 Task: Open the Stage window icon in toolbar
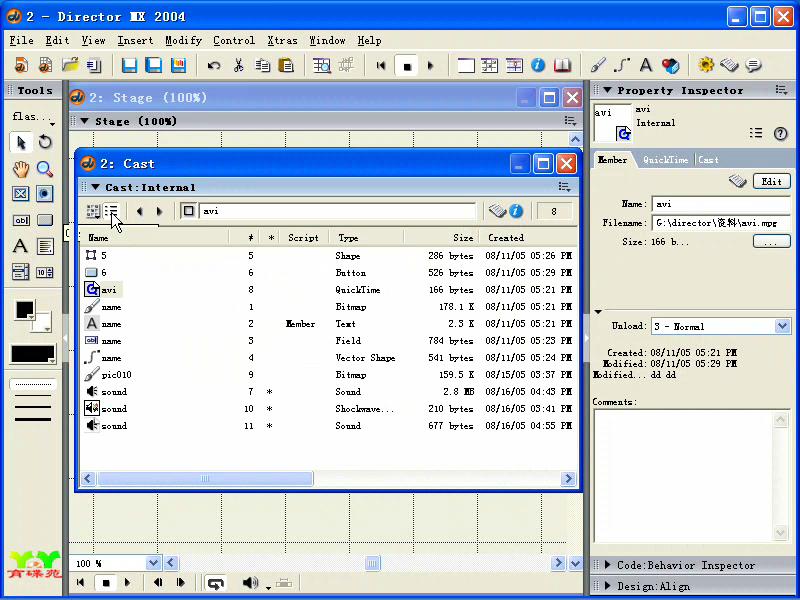466,65
